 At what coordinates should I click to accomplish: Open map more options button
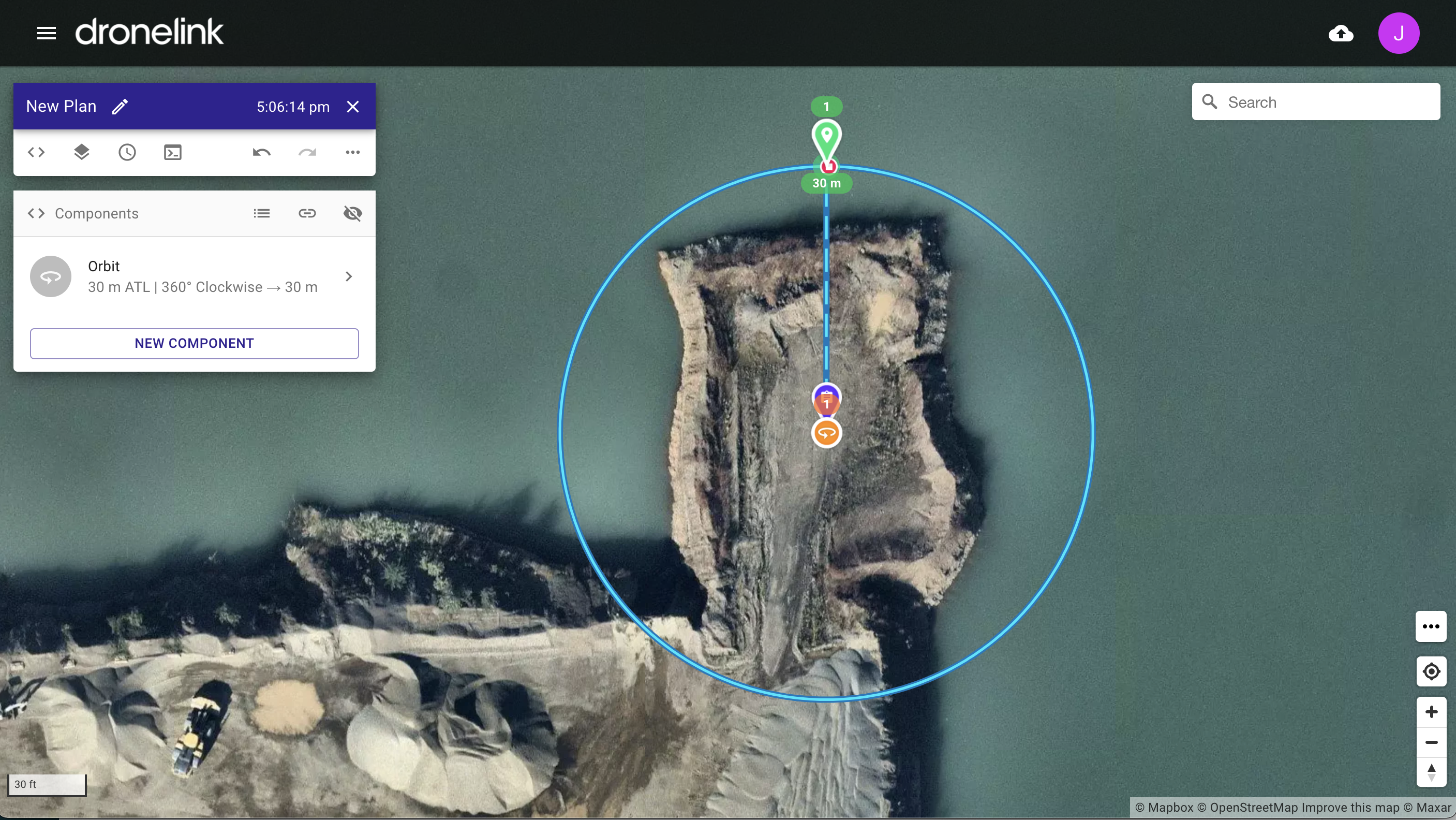1431,626
